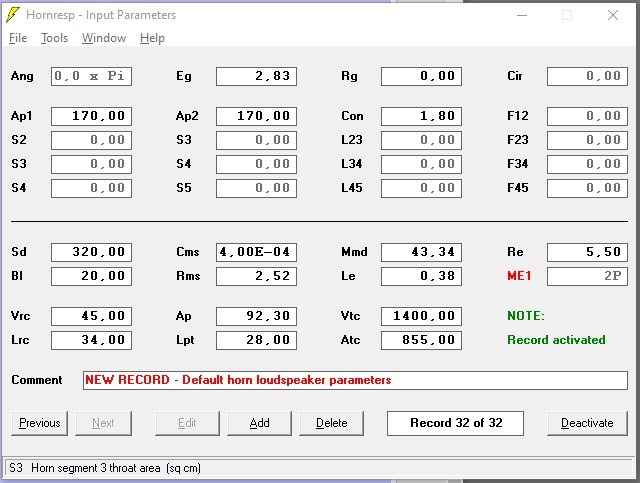Select the Atc field showing 855,00
This screenshot has height=483, width=640.
click(x=421, y=341)
